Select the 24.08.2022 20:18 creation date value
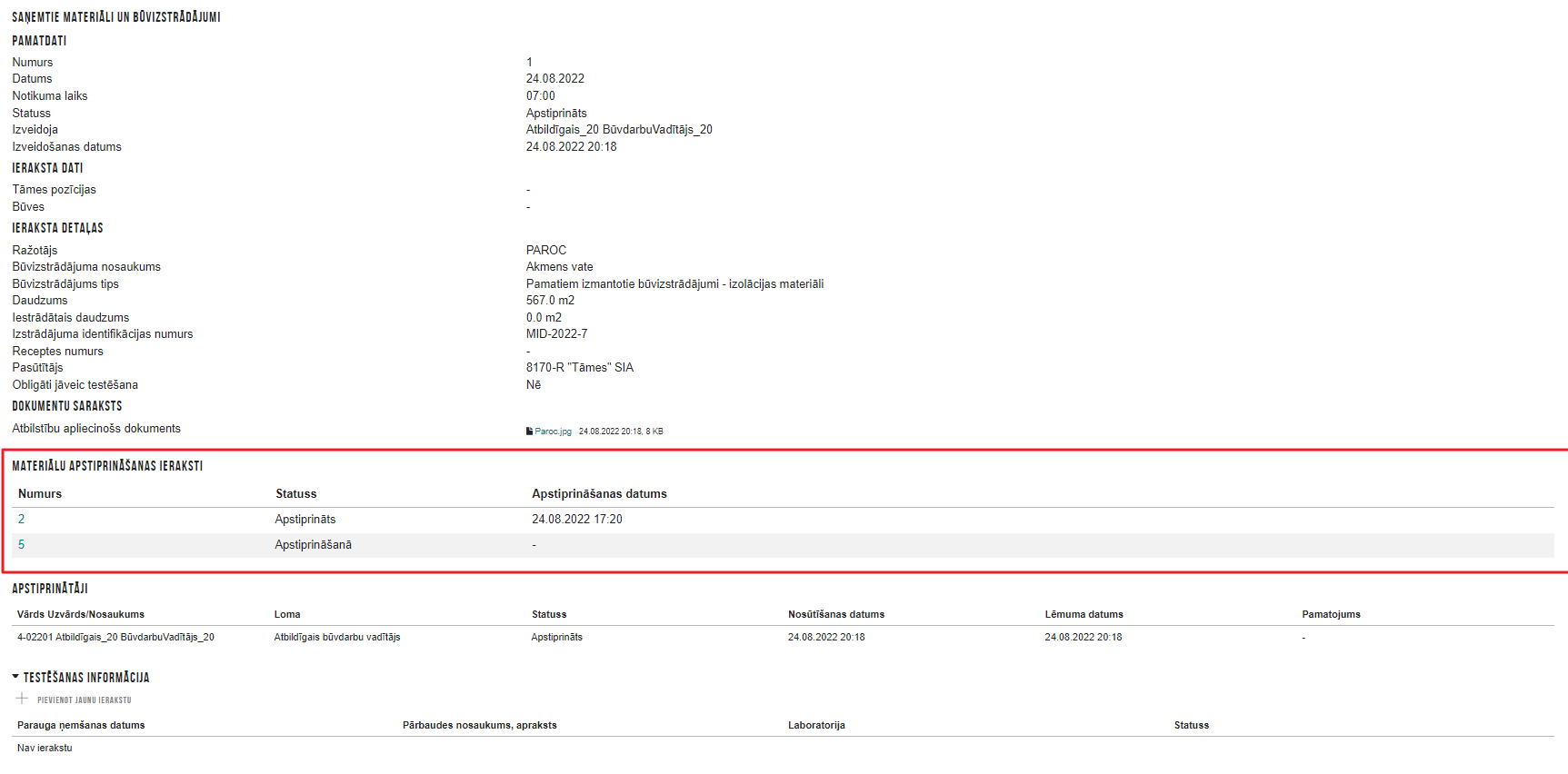This screenshot has width=1568, height=774. [572, 147]
